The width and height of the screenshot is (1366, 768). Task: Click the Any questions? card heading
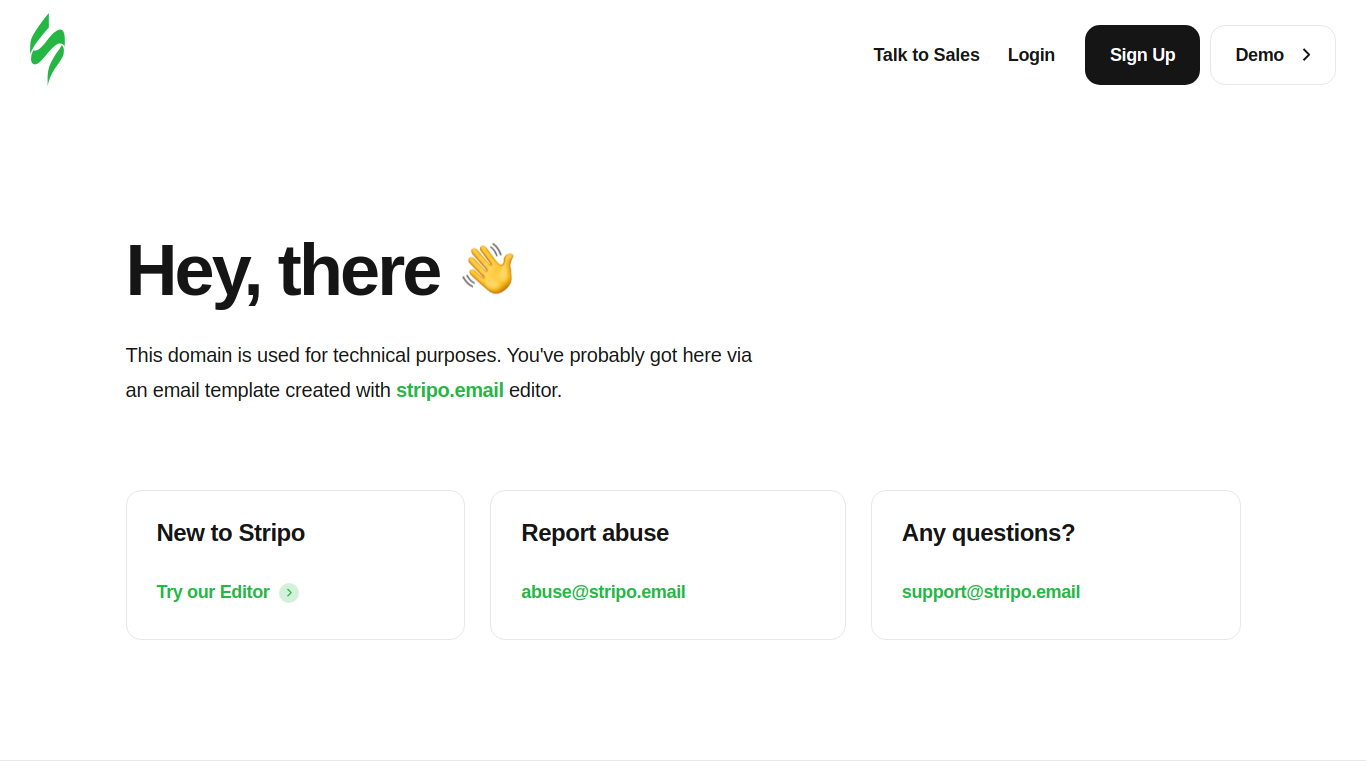(988, 533)
